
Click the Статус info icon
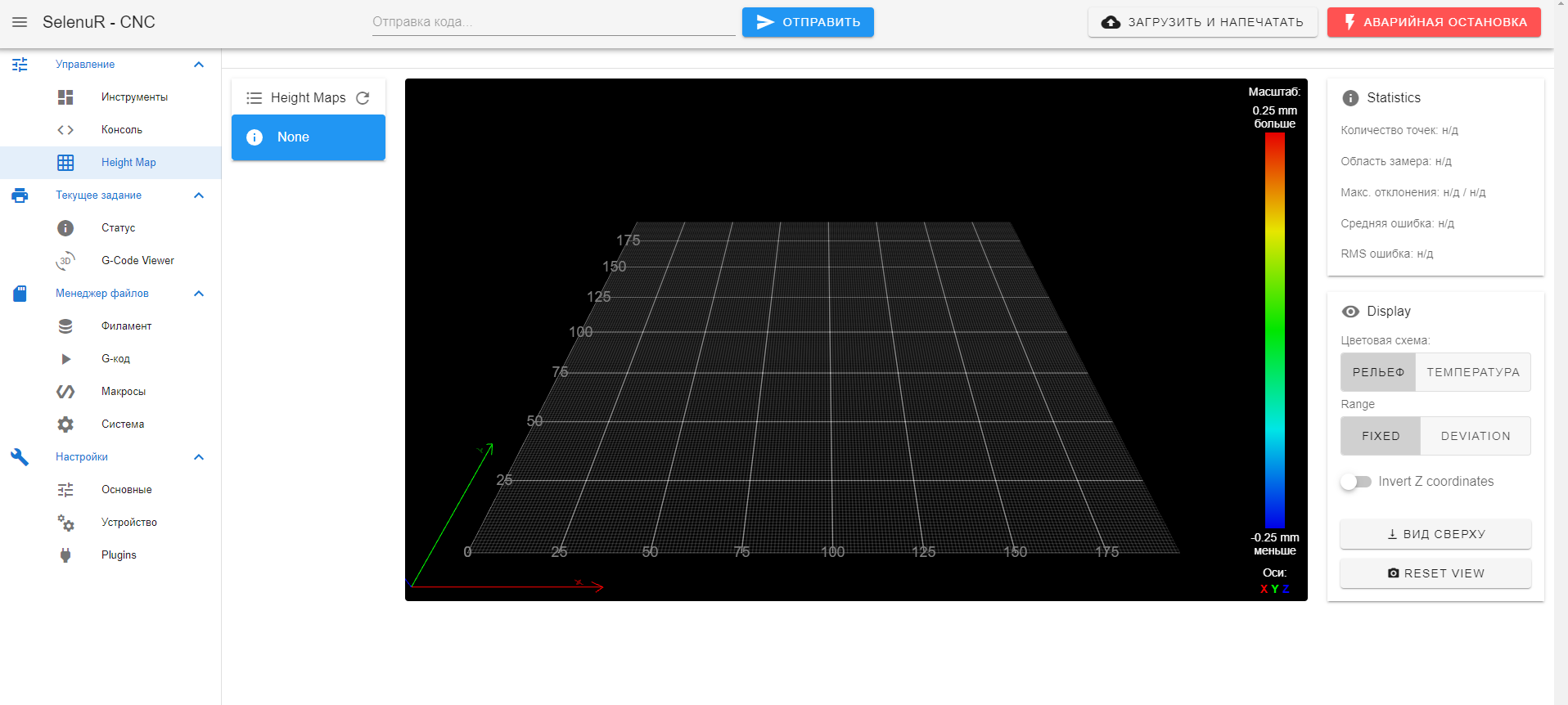(65, 228)
